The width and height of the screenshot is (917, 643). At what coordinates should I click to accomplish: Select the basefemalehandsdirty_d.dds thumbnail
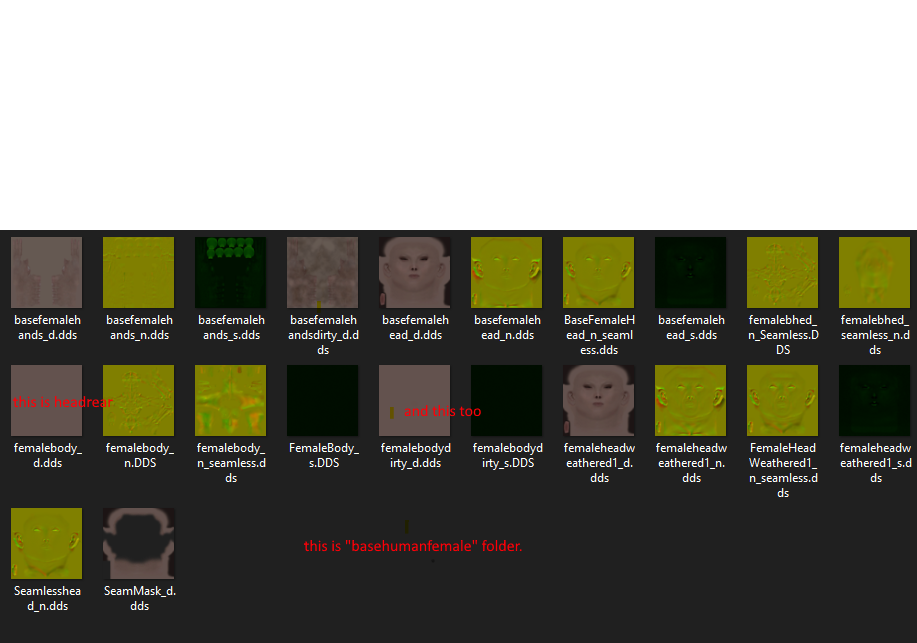tap(323, 273)
